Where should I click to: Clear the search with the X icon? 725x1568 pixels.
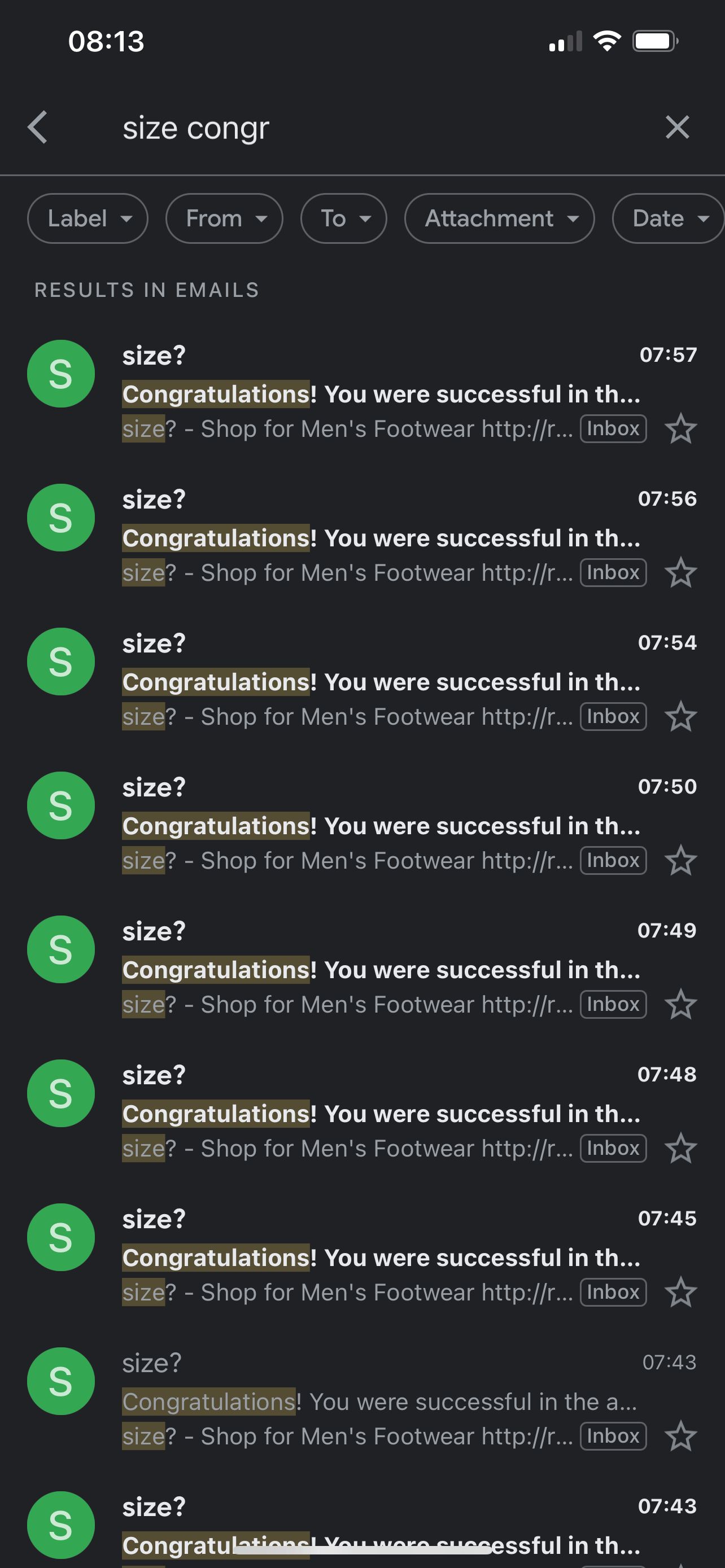pos(677,127)
